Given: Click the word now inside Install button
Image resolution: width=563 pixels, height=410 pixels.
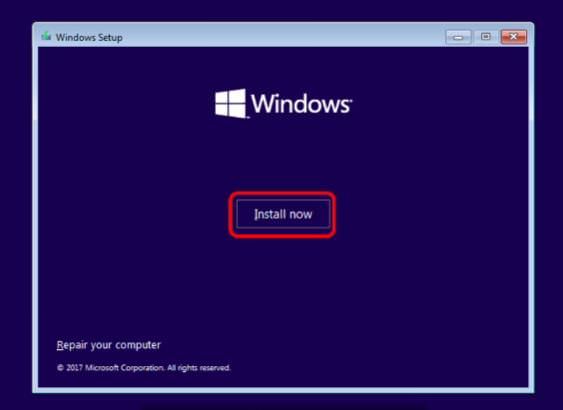Looking at the screenshot, I should (x=301, y=215).
